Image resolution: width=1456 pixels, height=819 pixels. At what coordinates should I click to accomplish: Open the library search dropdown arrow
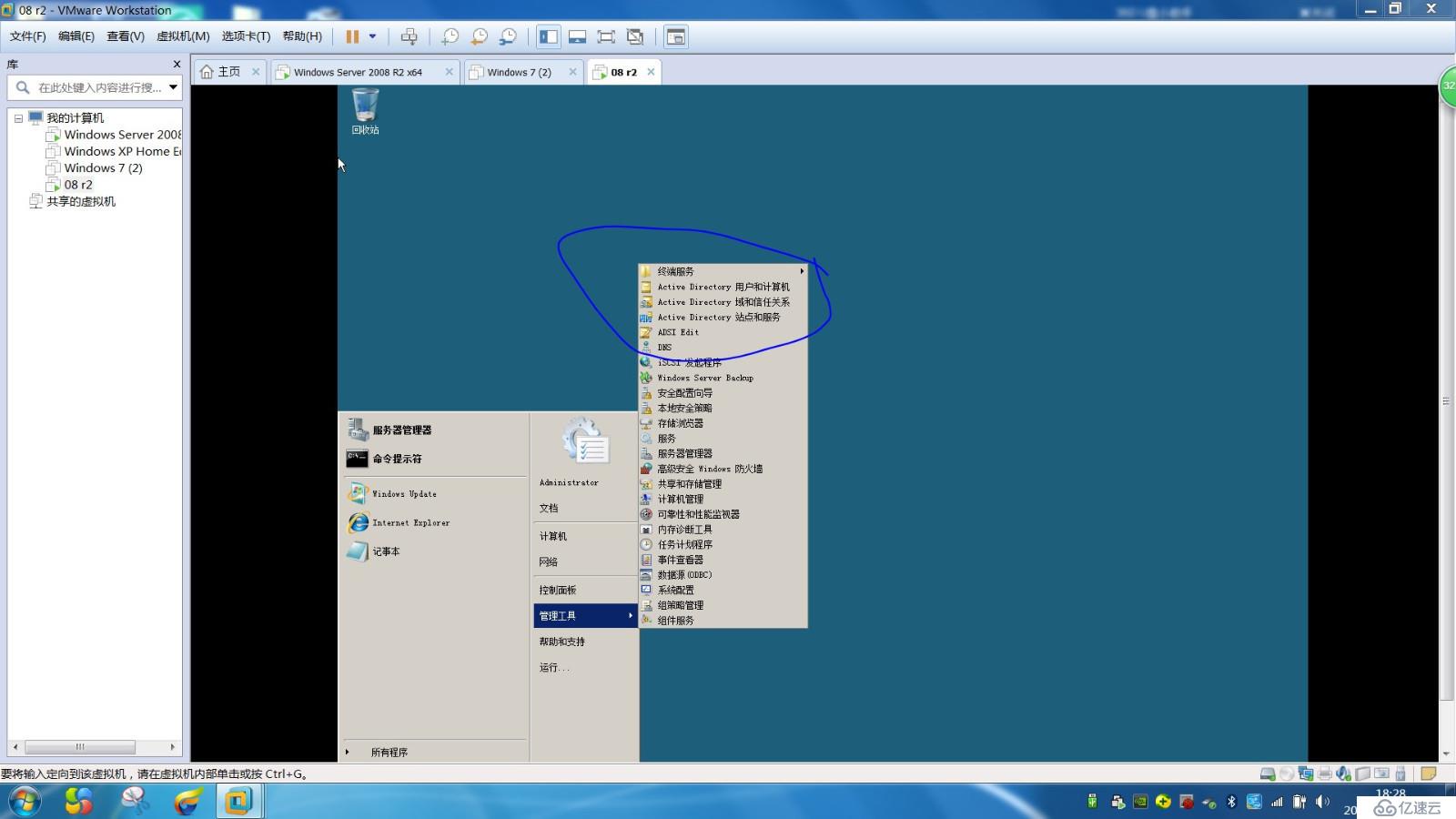[173, 87]
